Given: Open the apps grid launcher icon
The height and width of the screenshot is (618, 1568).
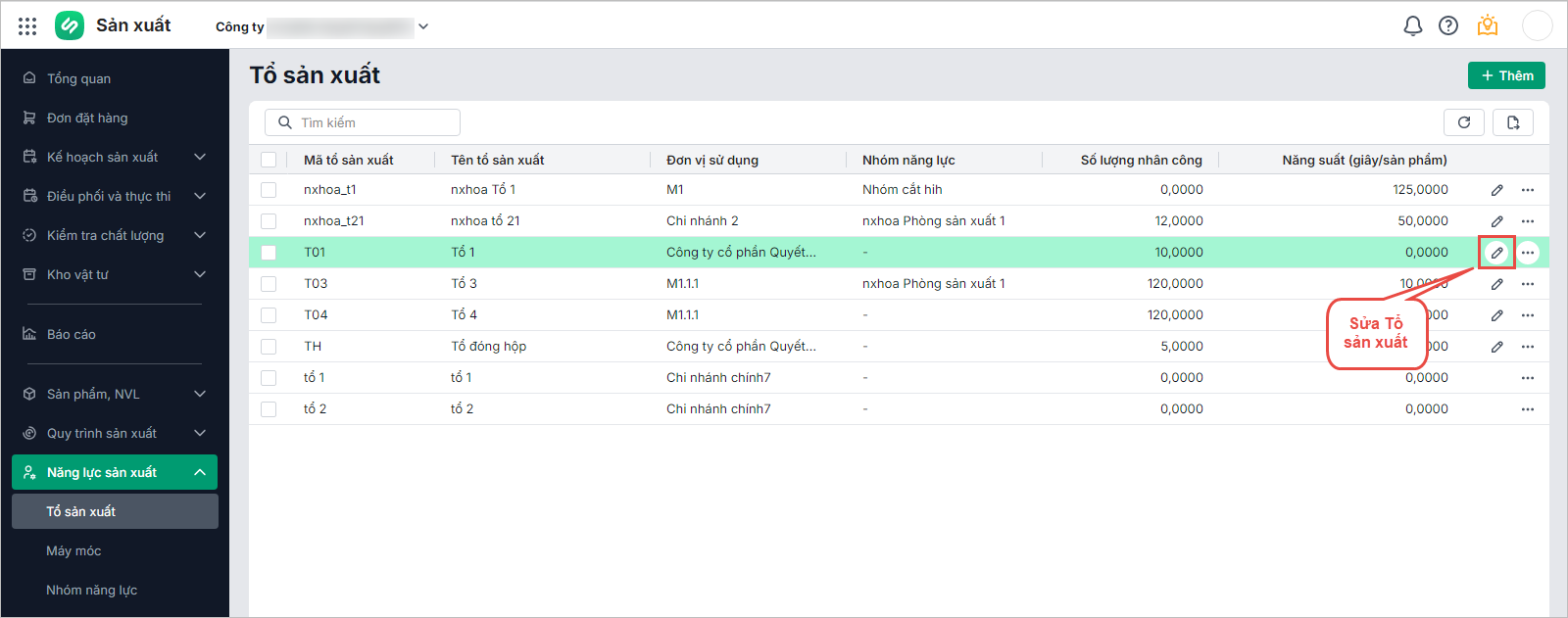Looking at the screenshot, I should [x=27, y=26].
